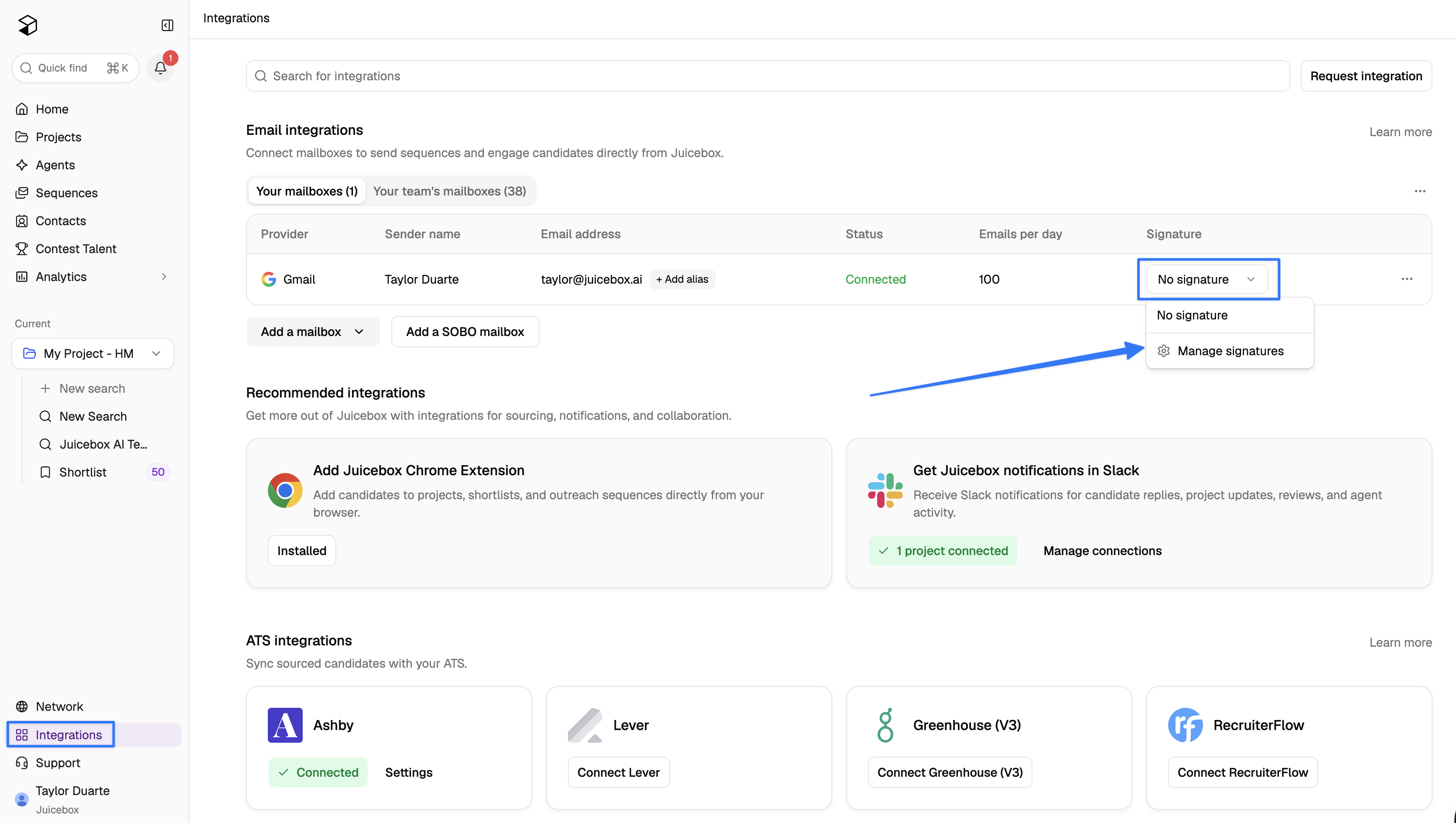Switch to Your team's mailboxes tab
The image size is (1456, 823).
[449, 191]
